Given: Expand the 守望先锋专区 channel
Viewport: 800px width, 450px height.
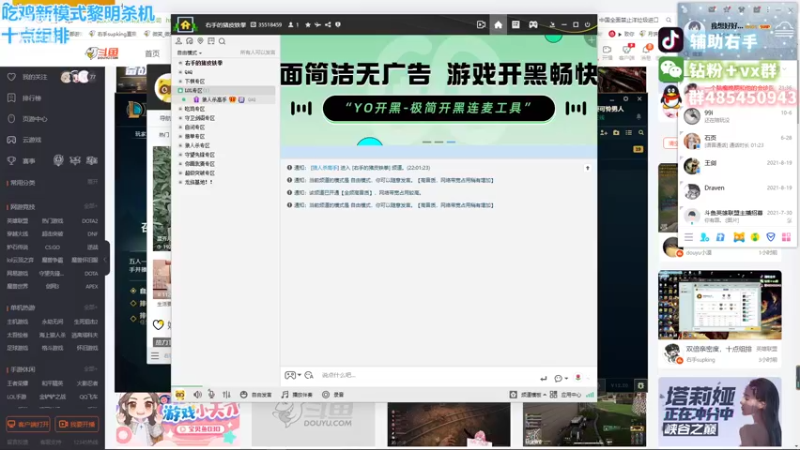Looking at the screenshot, I should [180, 155].
